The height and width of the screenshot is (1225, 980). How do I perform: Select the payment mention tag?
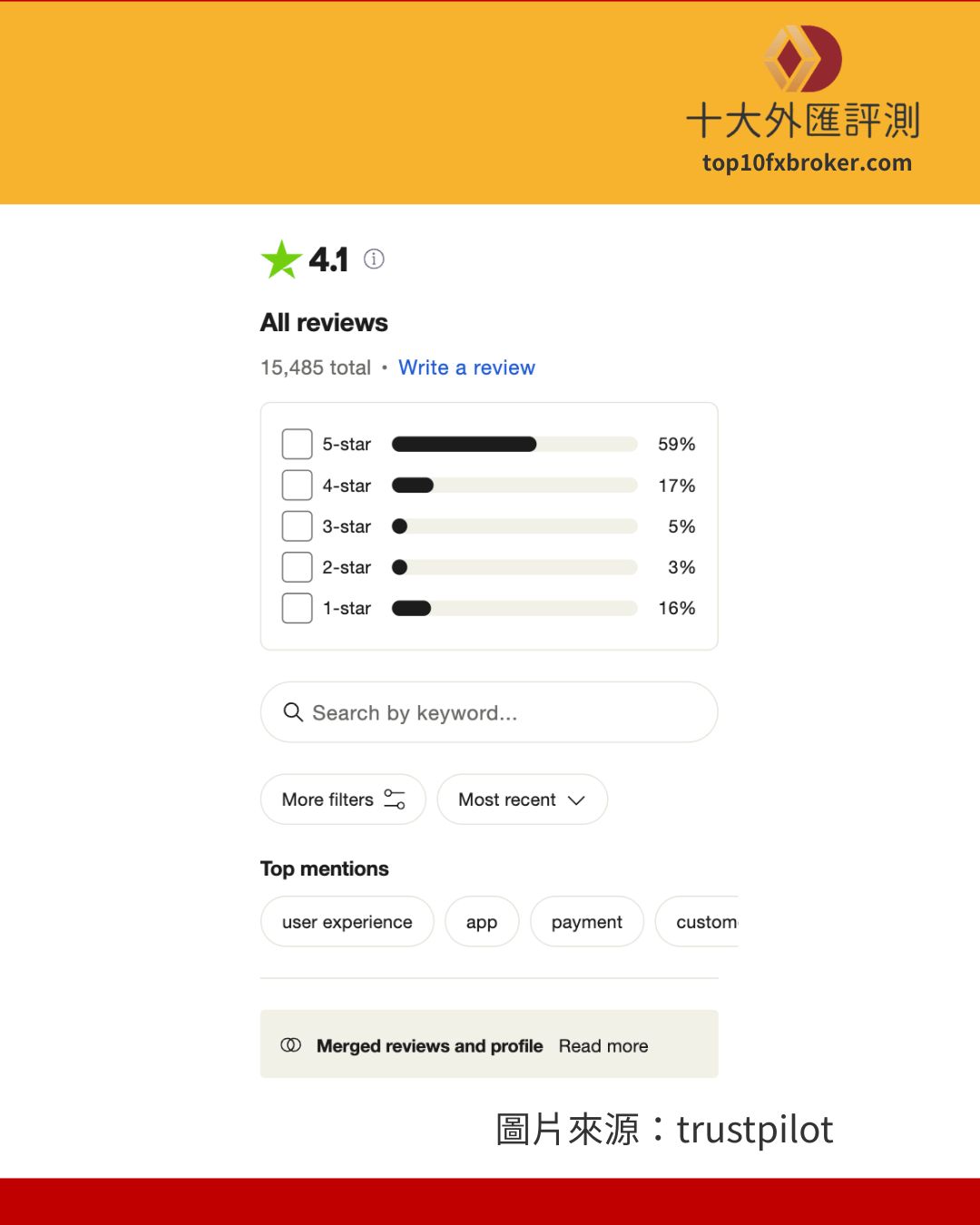point(587,922)
